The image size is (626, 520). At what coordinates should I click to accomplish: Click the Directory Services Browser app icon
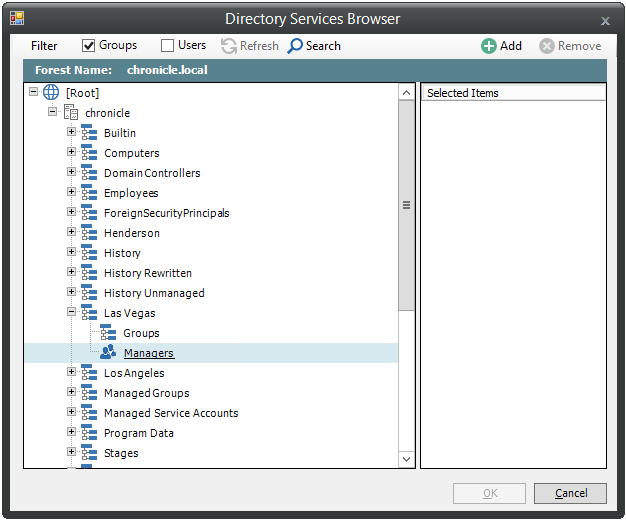click(17, 18)
